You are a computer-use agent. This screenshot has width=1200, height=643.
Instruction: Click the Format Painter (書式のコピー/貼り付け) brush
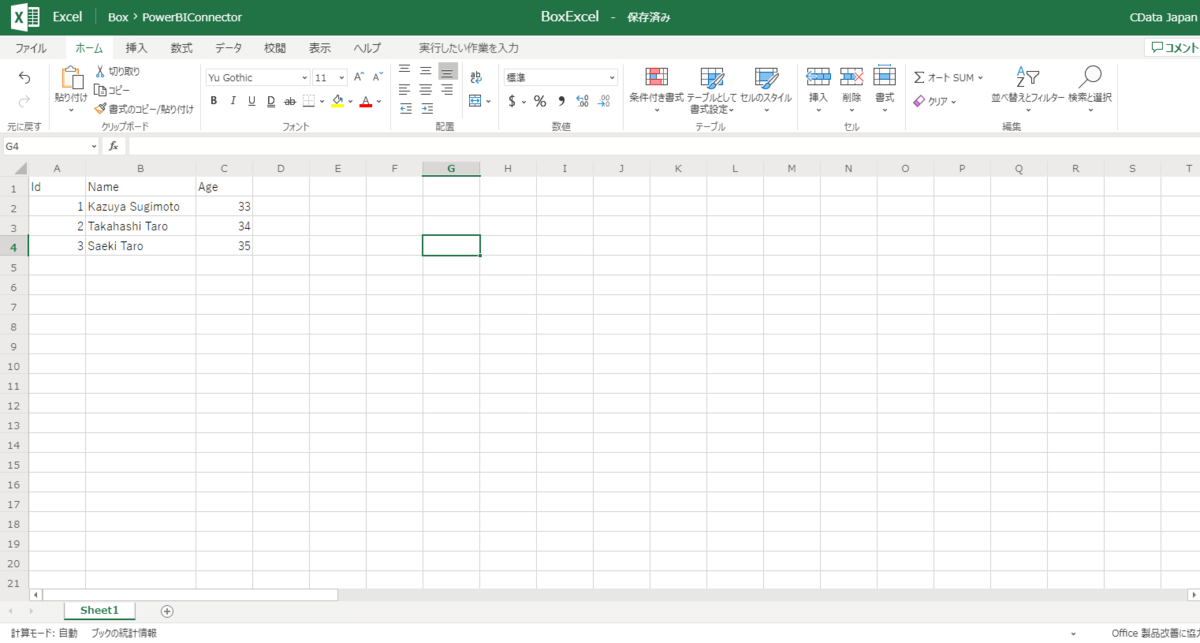click(100, 108)
